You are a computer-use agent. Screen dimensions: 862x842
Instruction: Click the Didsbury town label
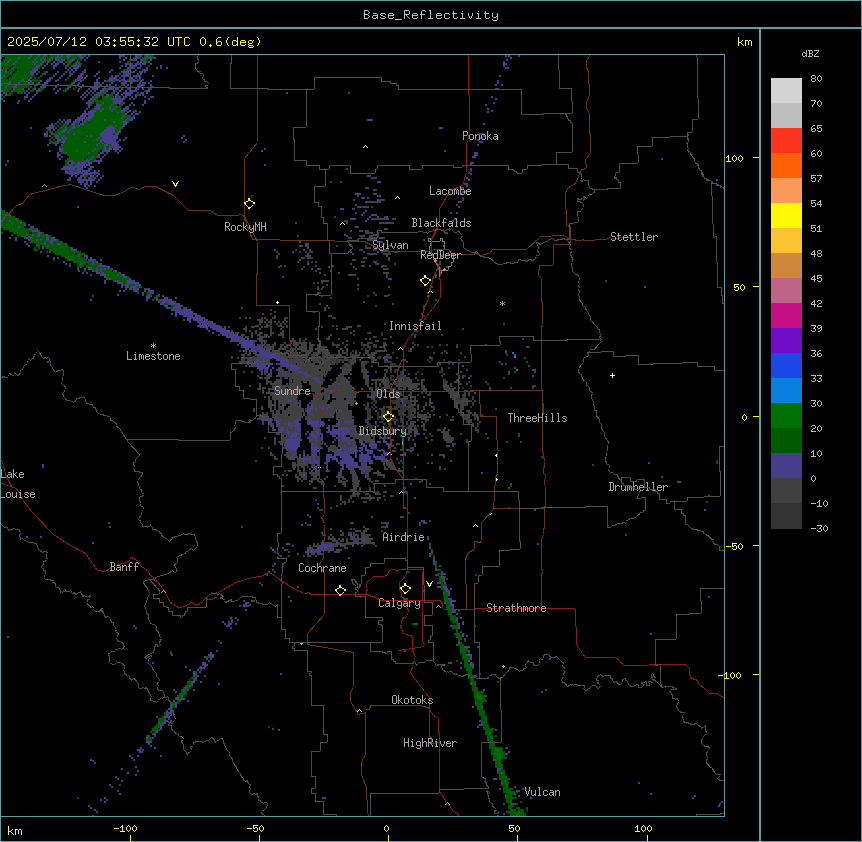click(383, 431)
